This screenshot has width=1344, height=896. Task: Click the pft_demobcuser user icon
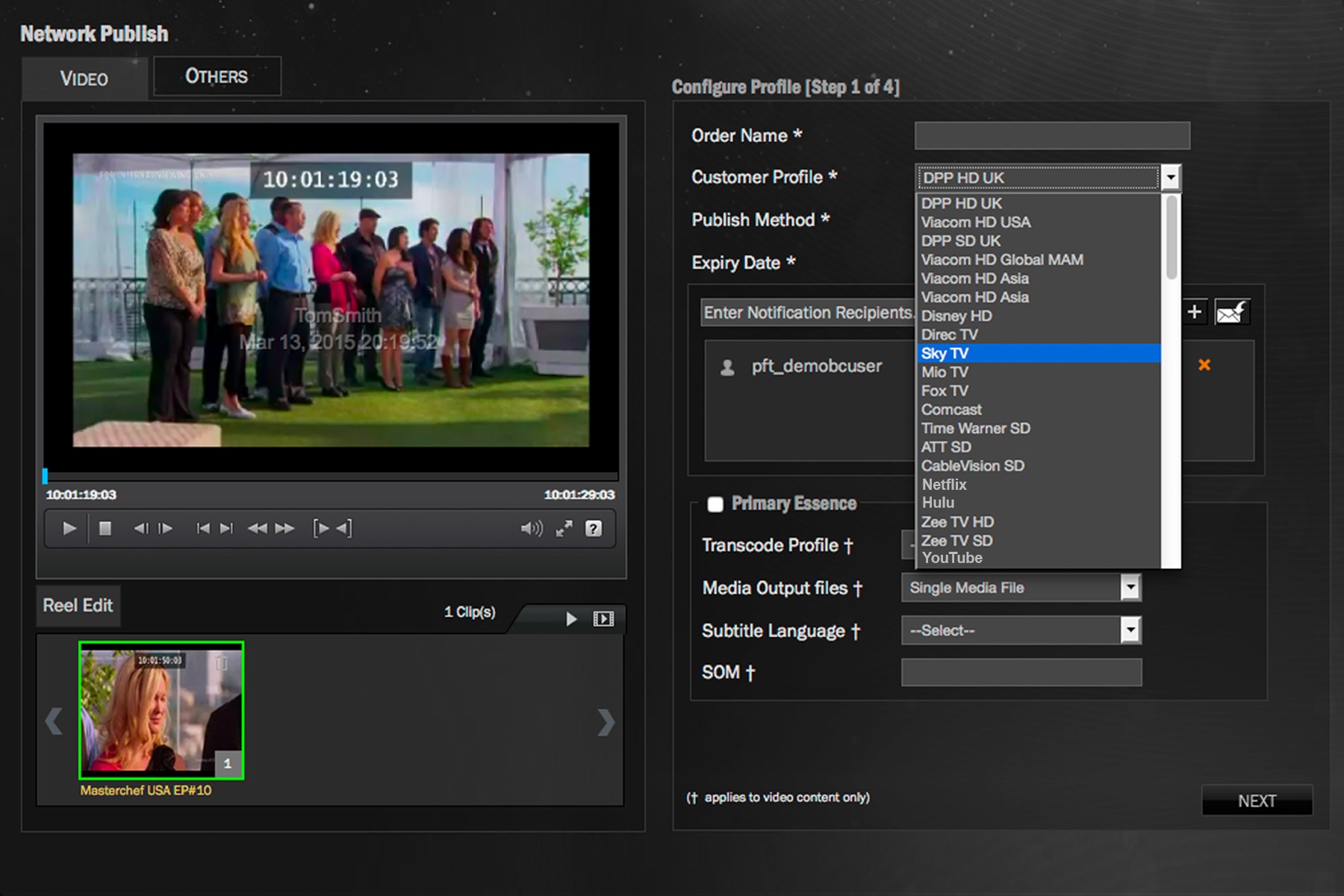click(727, 367)
